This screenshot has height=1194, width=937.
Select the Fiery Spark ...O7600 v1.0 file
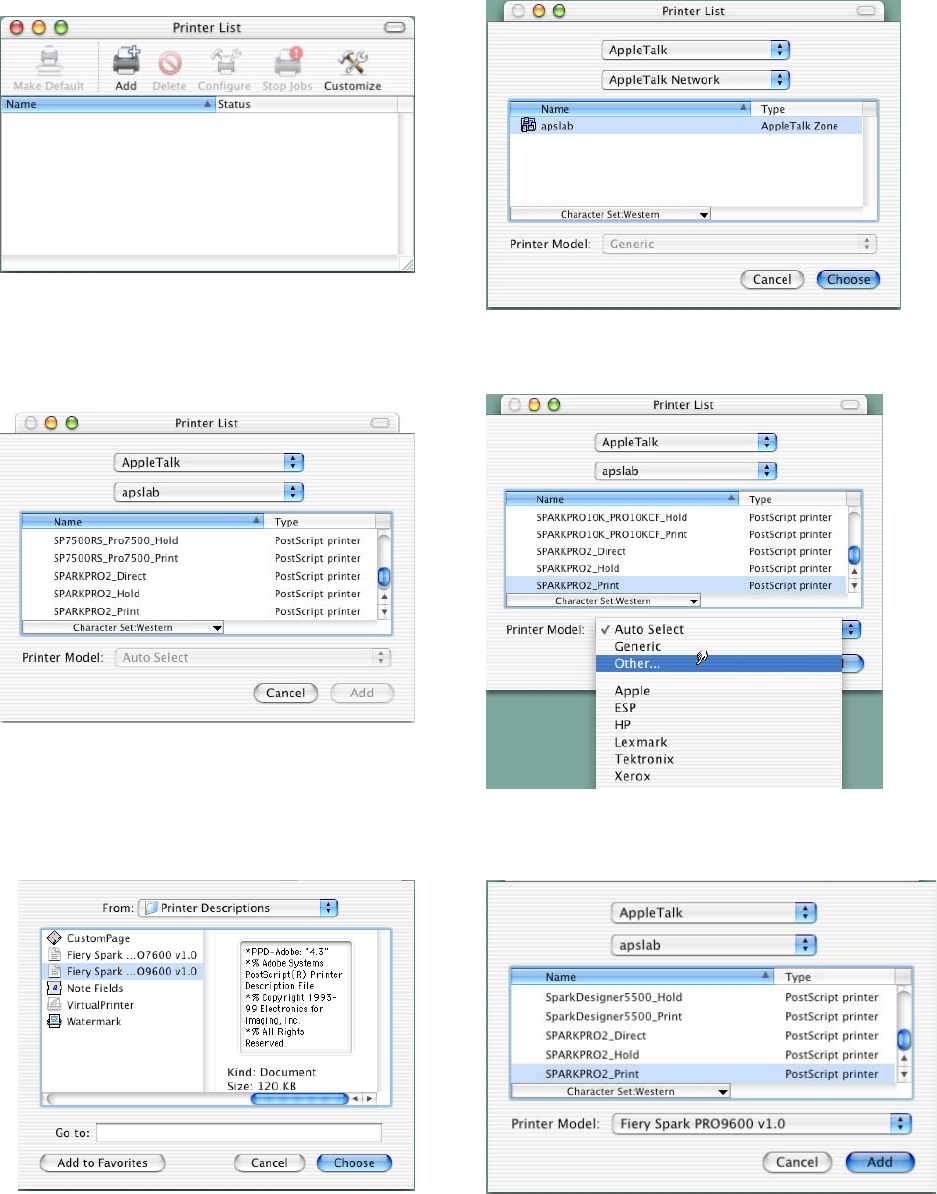(122, 955)
